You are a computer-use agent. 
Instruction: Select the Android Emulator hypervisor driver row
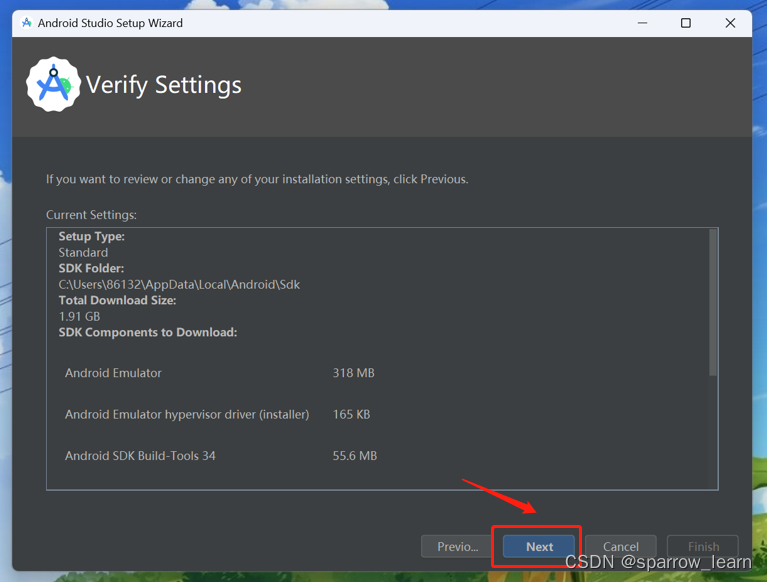tap(218, 414)
